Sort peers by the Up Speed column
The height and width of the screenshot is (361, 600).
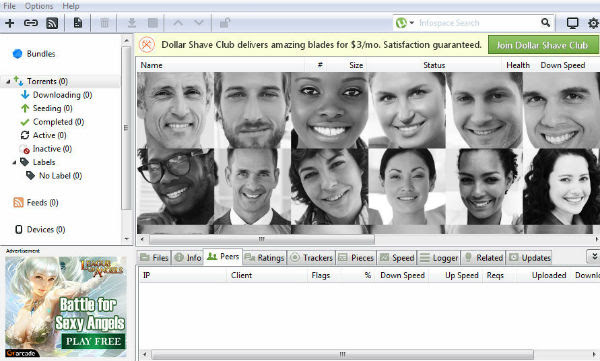tap(462, 275)
